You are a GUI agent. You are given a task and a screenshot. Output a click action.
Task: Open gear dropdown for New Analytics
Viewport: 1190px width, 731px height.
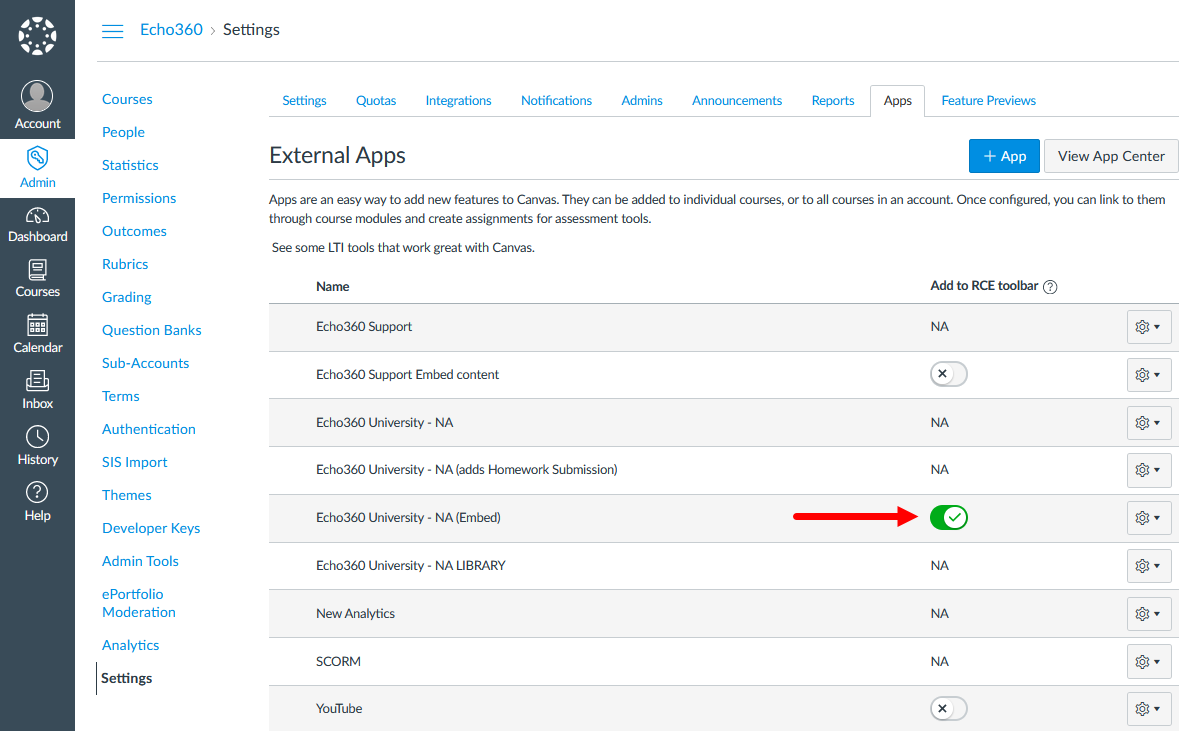tap(1148, 613)
